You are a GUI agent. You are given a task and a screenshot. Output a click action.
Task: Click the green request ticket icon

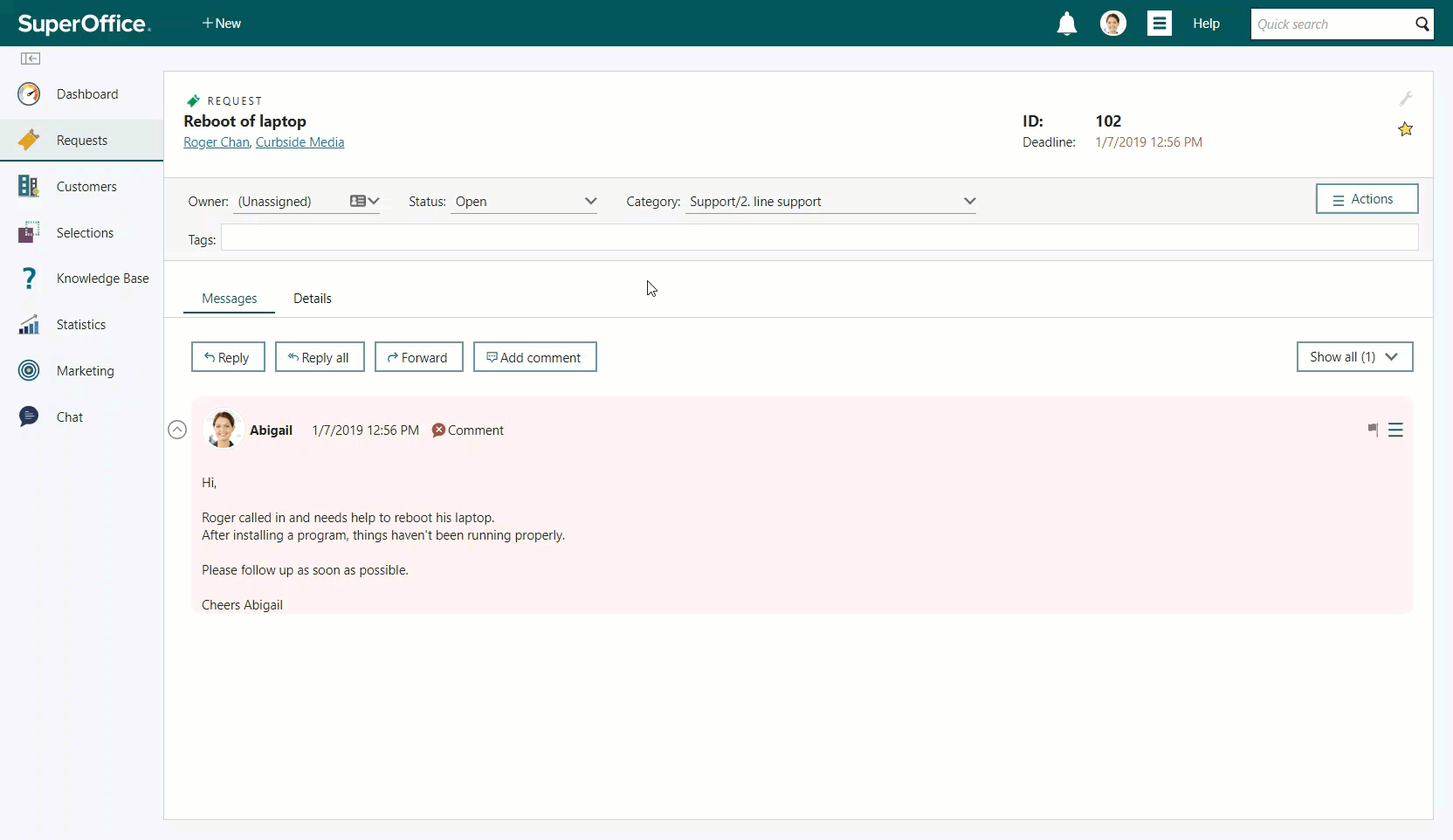pos(193,100)
